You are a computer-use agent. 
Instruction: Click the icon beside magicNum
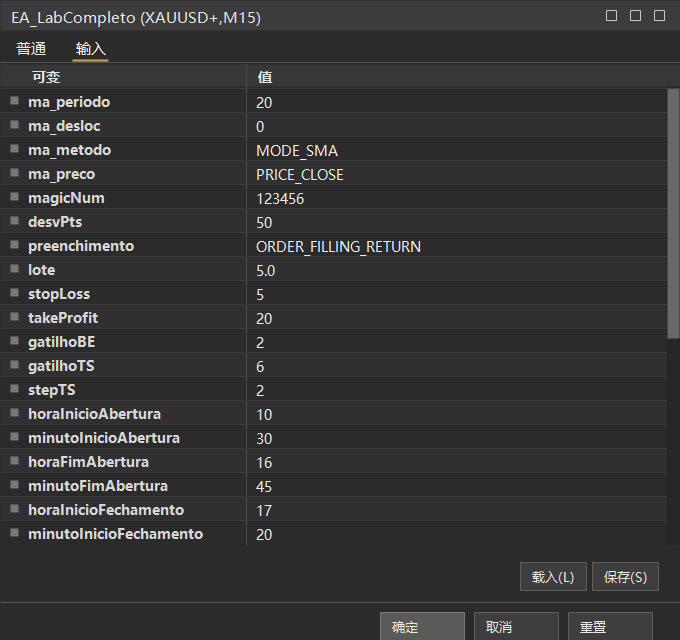click(x=14, y=197)
